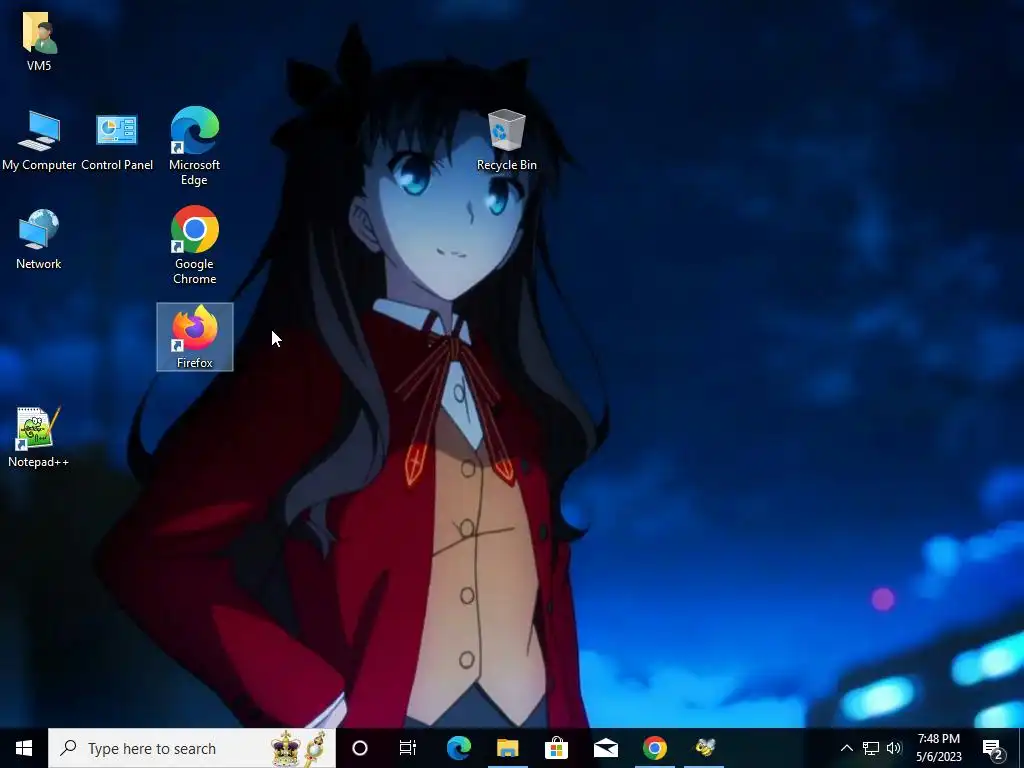The width and height of the screenshot is (1024, 768).
Task: Open the clock showing 7:48 PM
Action: coord(938,748)
